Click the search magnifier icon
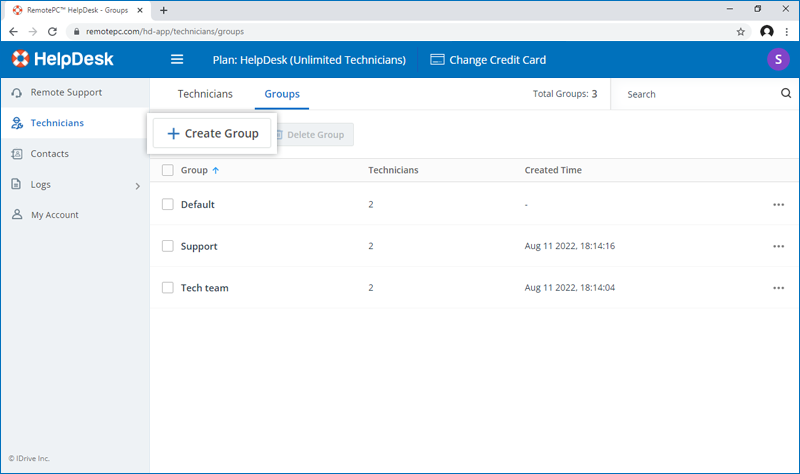Viewport: 800px width, 474px height. tap(785, 94)
